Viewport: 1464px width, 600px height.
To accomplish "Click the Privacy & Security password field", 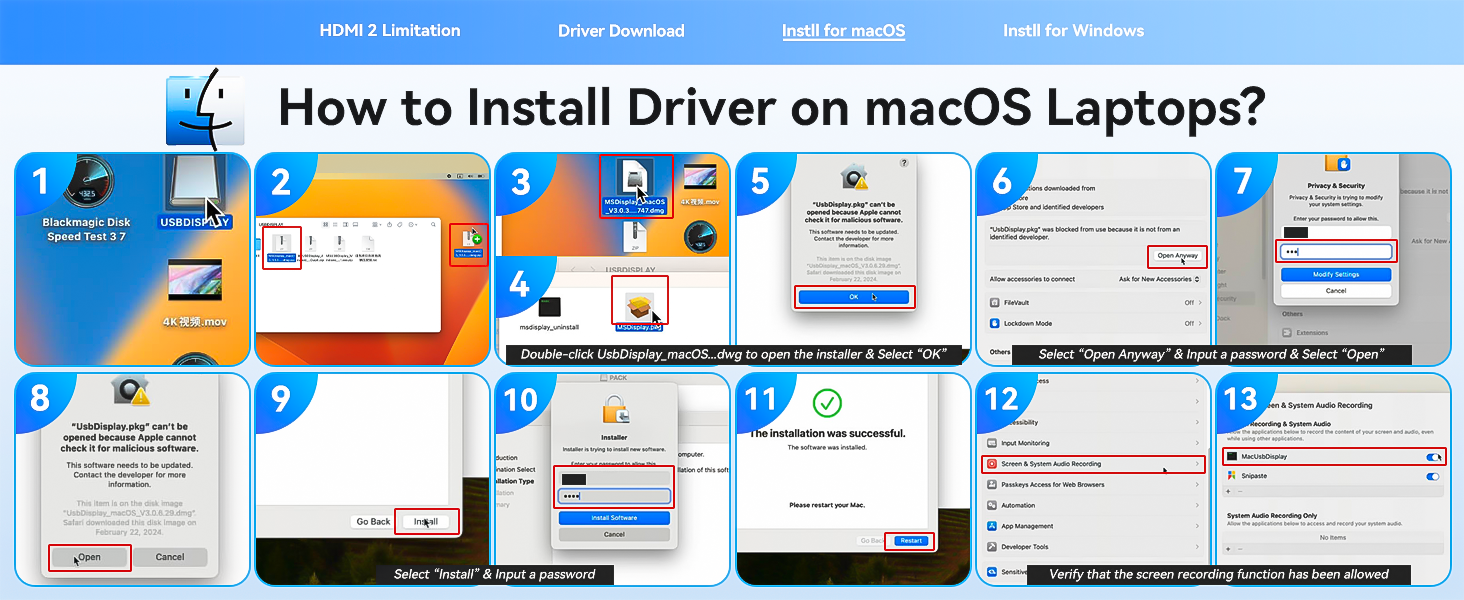I will pos(1336,252).
